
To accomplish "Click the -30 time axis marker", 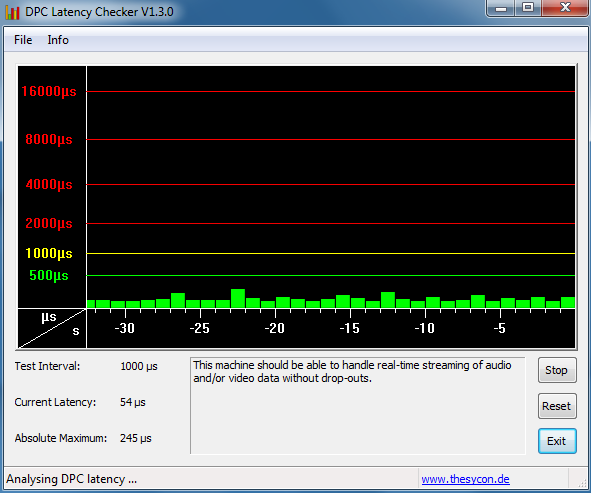I will [125, 328].
